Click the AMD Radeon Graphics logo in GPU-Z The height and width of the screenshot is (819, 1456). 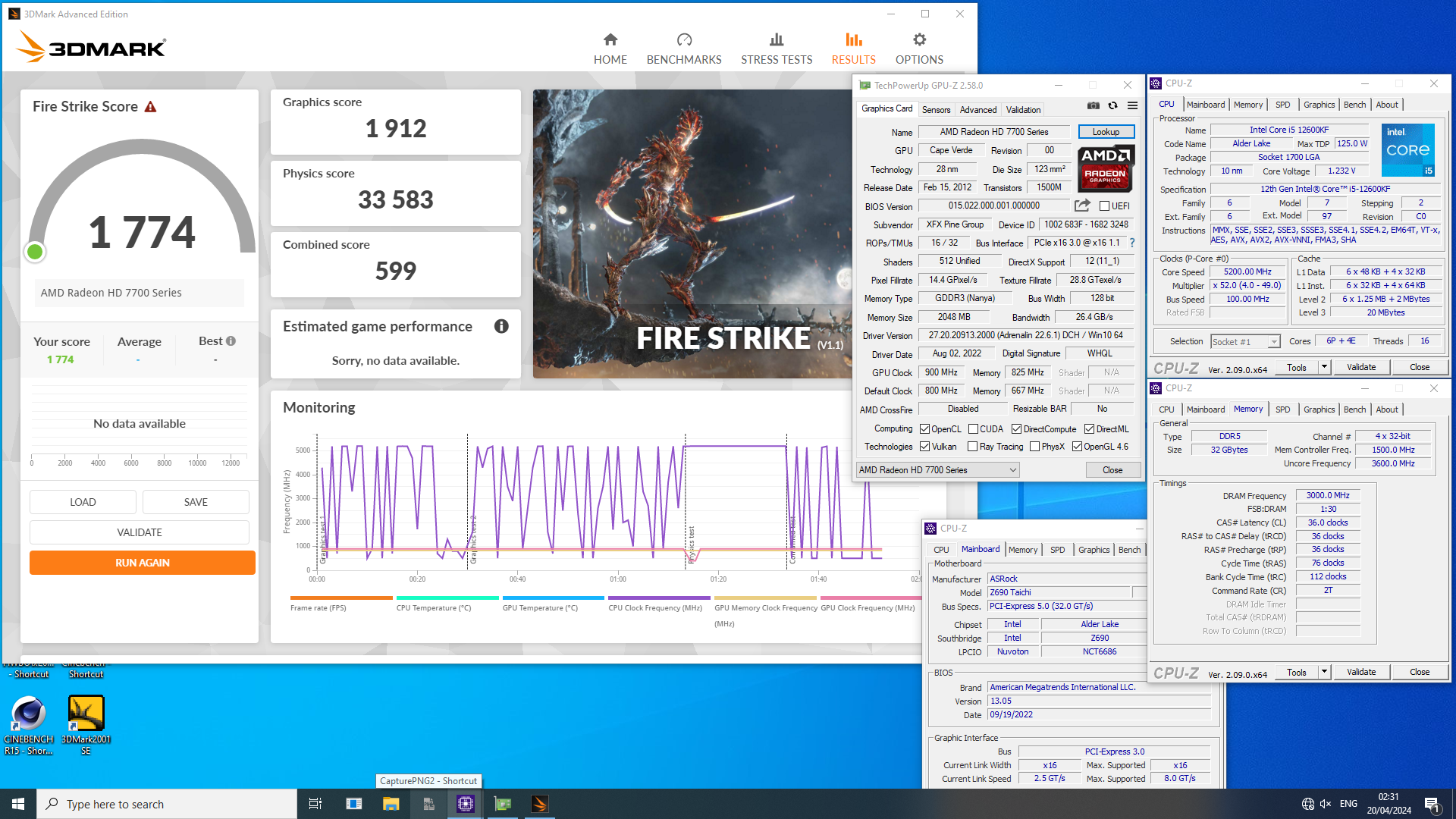1106,168
